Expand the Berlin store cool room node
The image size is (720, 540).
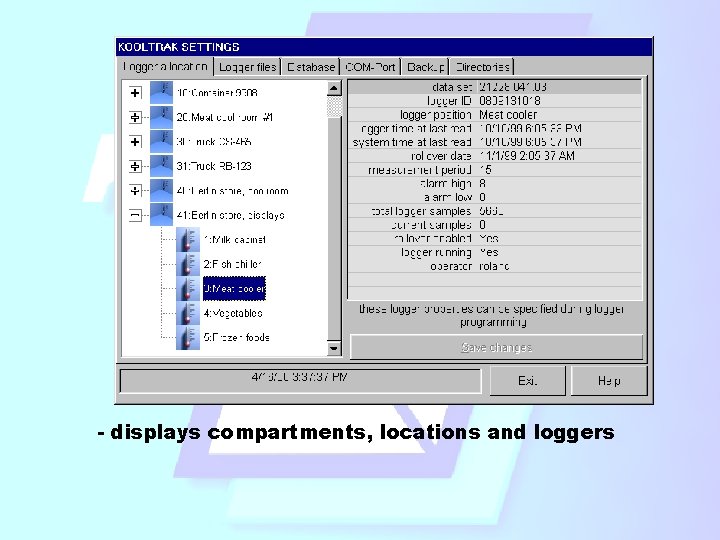point(135,191)
